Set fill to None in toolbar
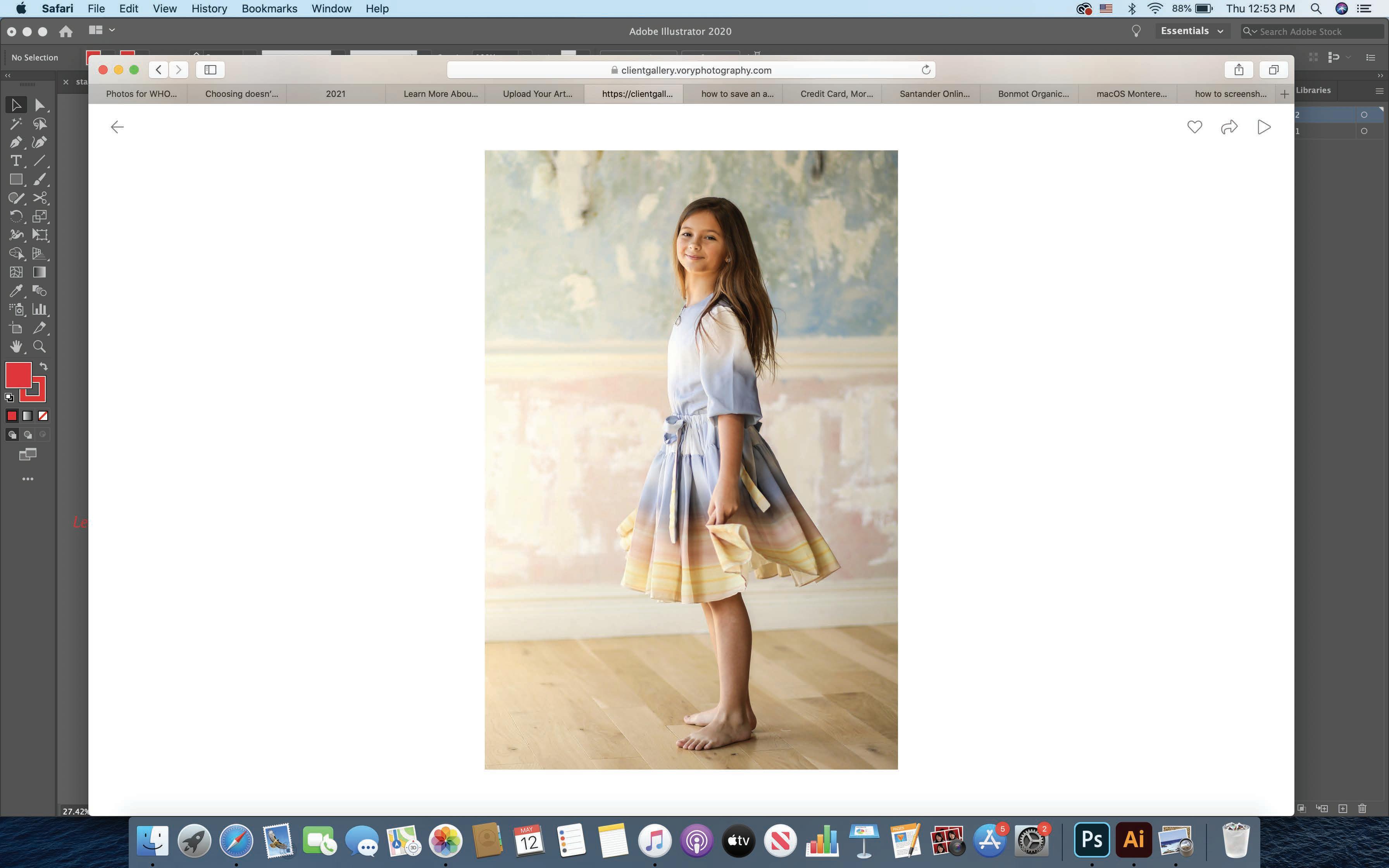Image resolution: width=1389 pixels, height=868 pixels. point(43,416)
